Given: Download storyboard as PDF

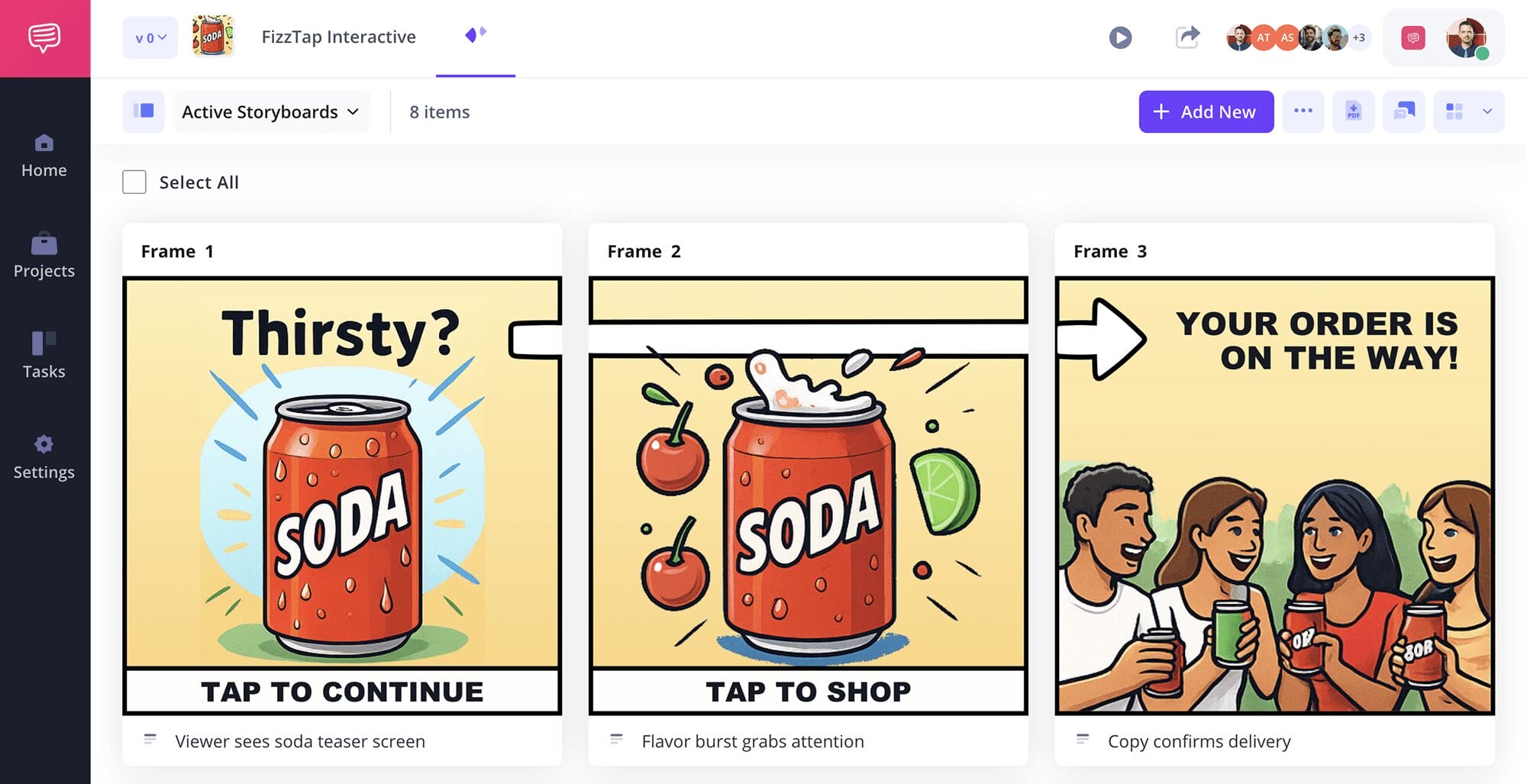Looking at the screenshot, I should [x=1353, y=111].
